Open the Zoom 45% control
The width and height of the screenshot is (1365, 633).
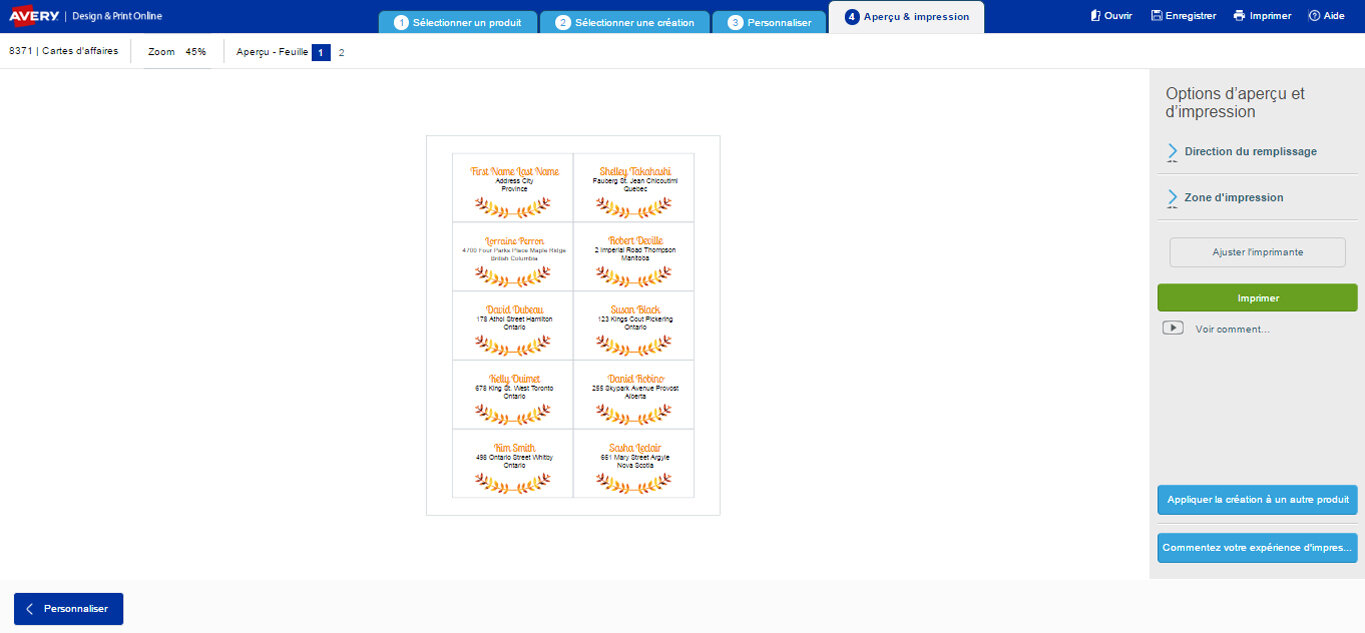tap(177, 51)
